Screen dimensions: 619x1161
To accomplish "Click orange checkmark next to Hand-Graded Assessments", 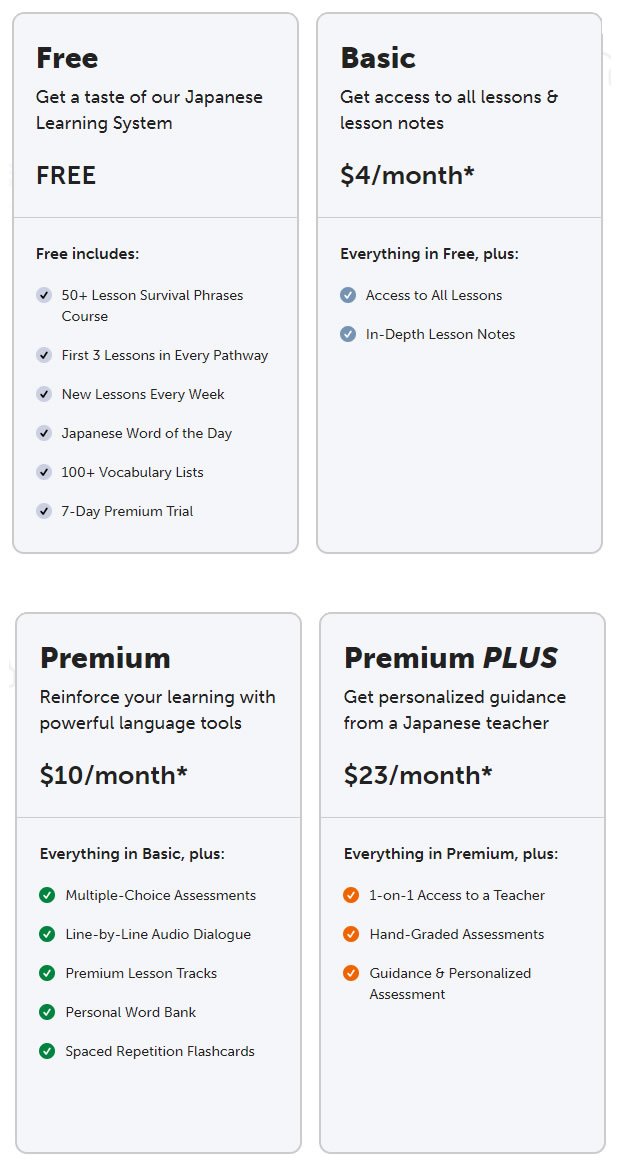I will [x=351, y=934].
